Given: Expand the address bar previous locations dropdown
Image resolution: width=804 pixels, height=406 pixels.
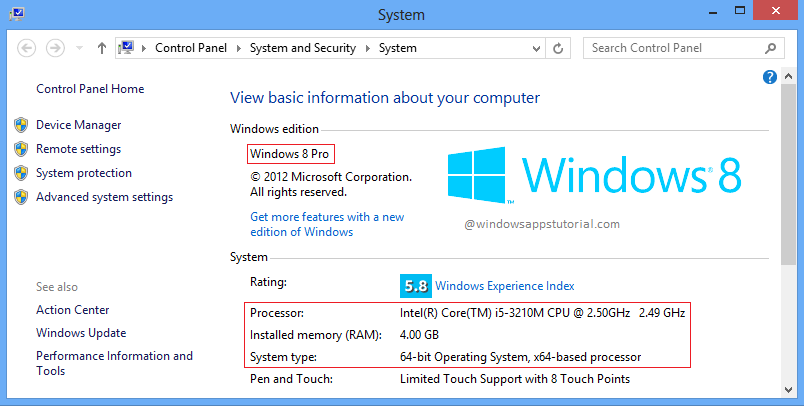Looking at the screenshot, I should tap(536, 48).
